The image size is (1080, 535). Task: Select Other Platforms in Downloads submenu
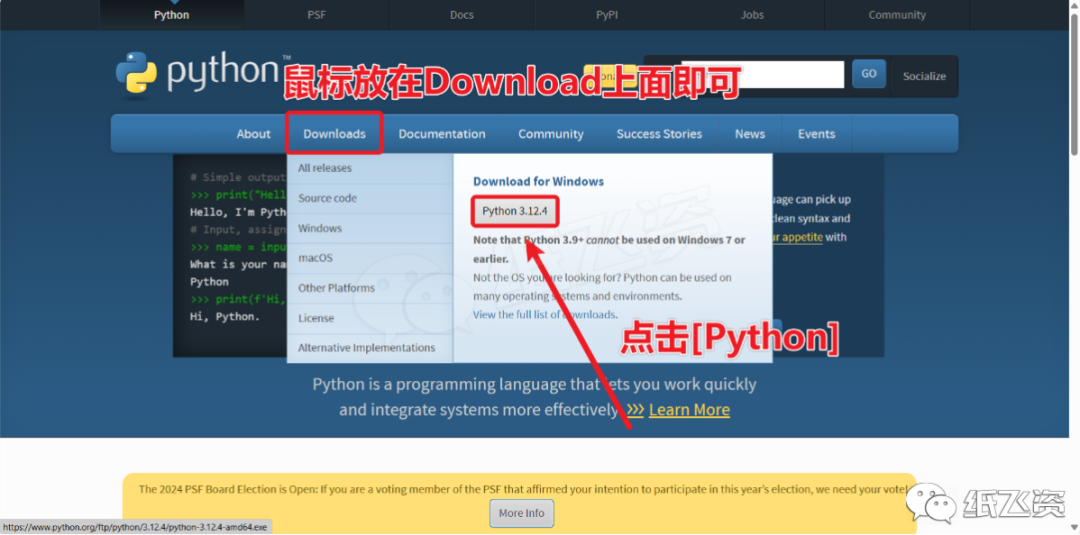pos(370,288)
